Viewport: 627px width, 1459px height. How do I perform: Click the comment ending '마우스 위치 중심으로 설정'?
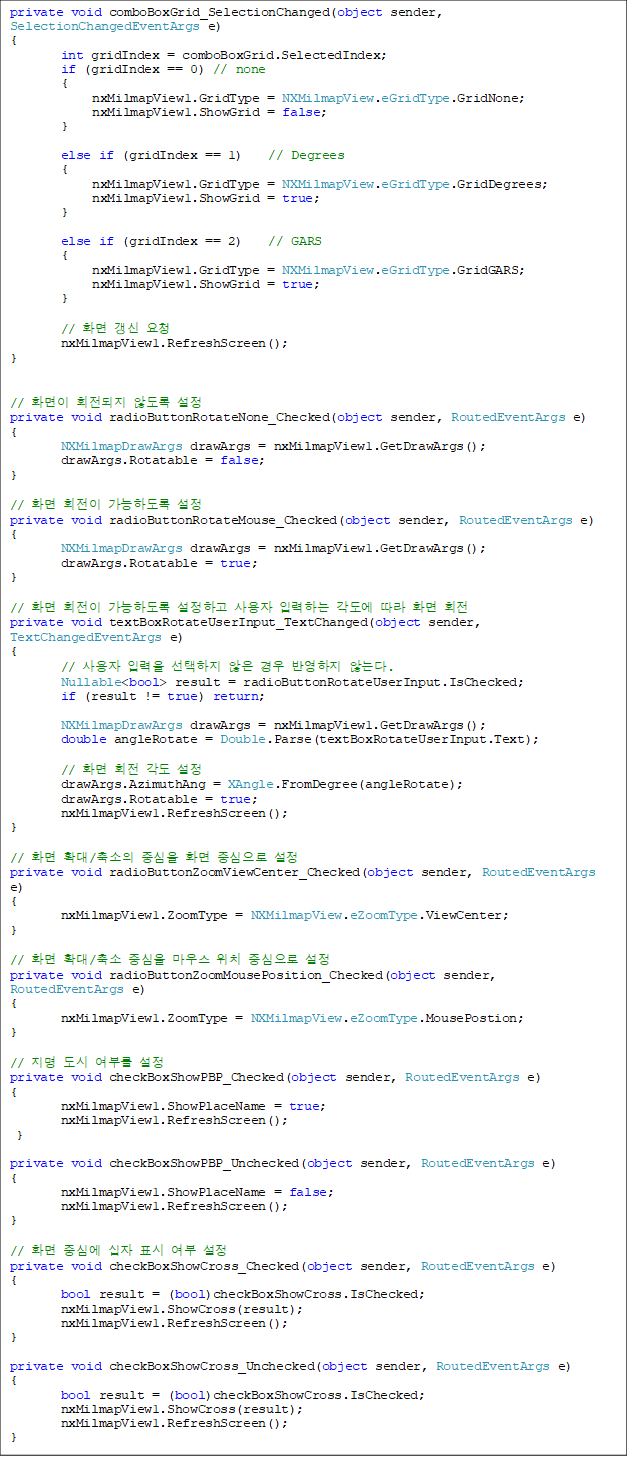170,960
